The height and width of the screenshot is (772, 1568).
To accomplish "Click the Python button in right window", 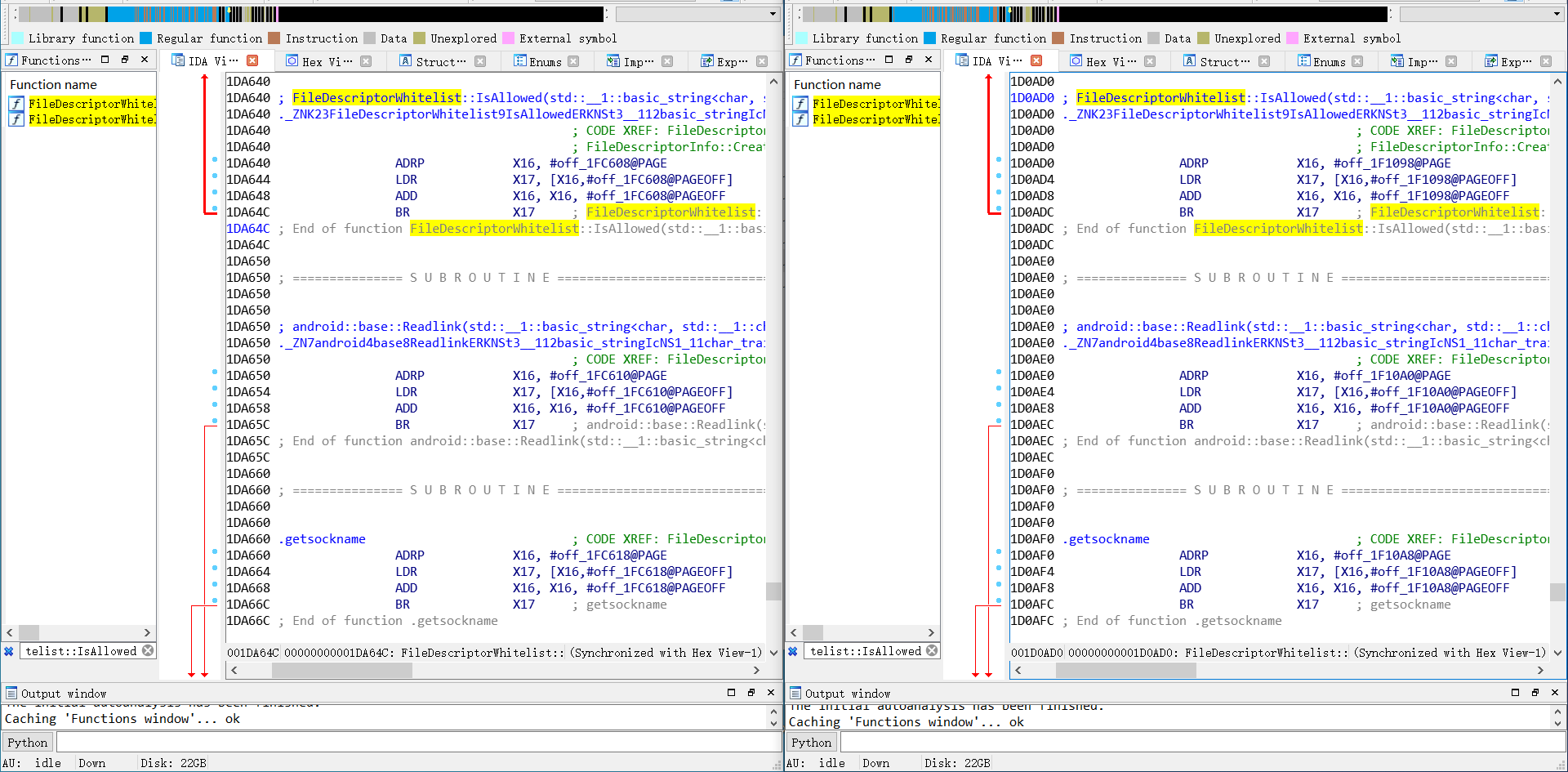I will click(x=812, y=742).
